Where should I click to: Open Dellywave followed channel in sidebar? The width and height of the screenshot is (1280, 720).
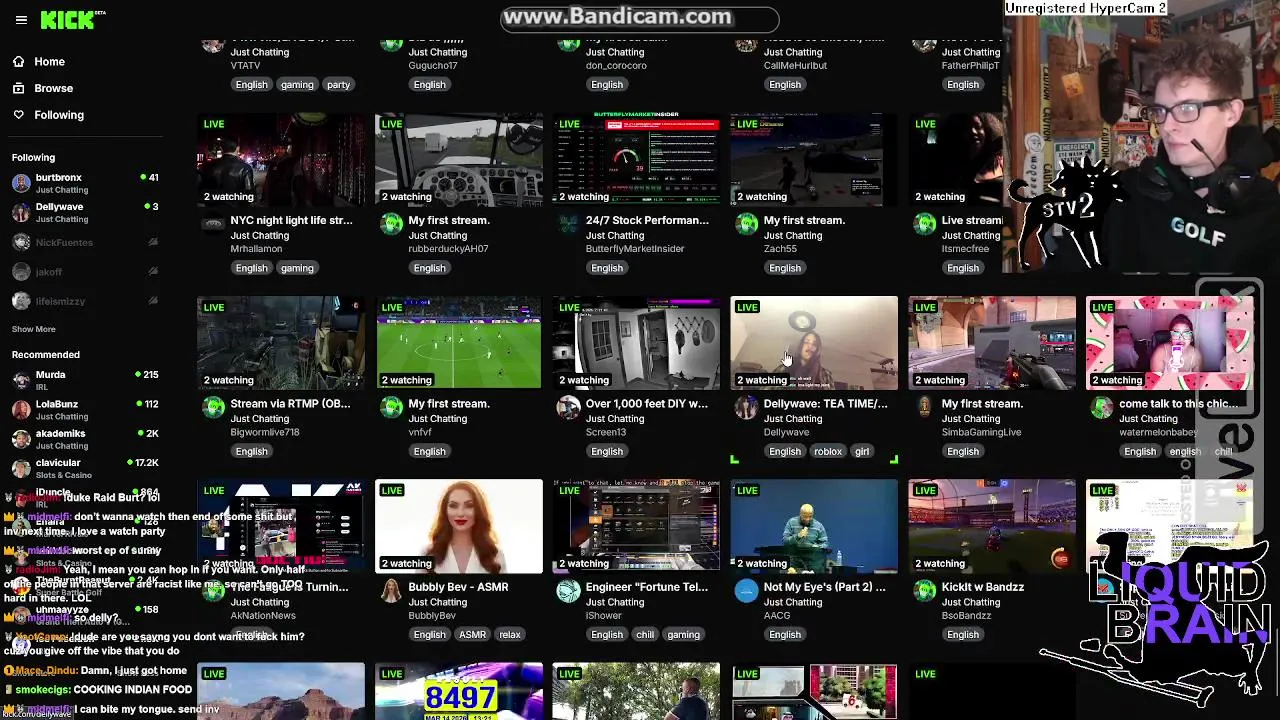coord(84,212)
